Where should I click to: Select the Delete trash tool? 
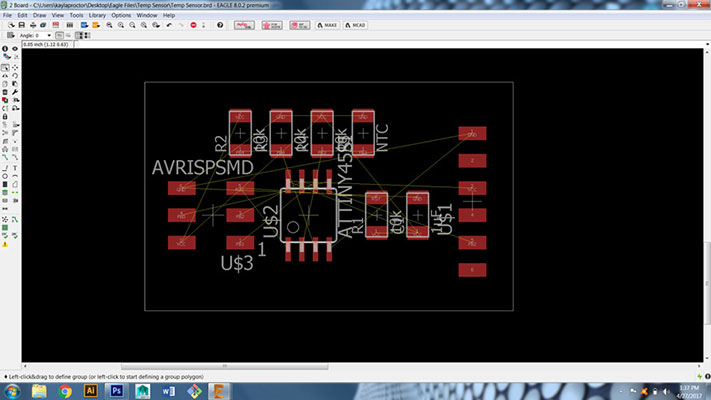pyautogui.click(x=5, y=92)
